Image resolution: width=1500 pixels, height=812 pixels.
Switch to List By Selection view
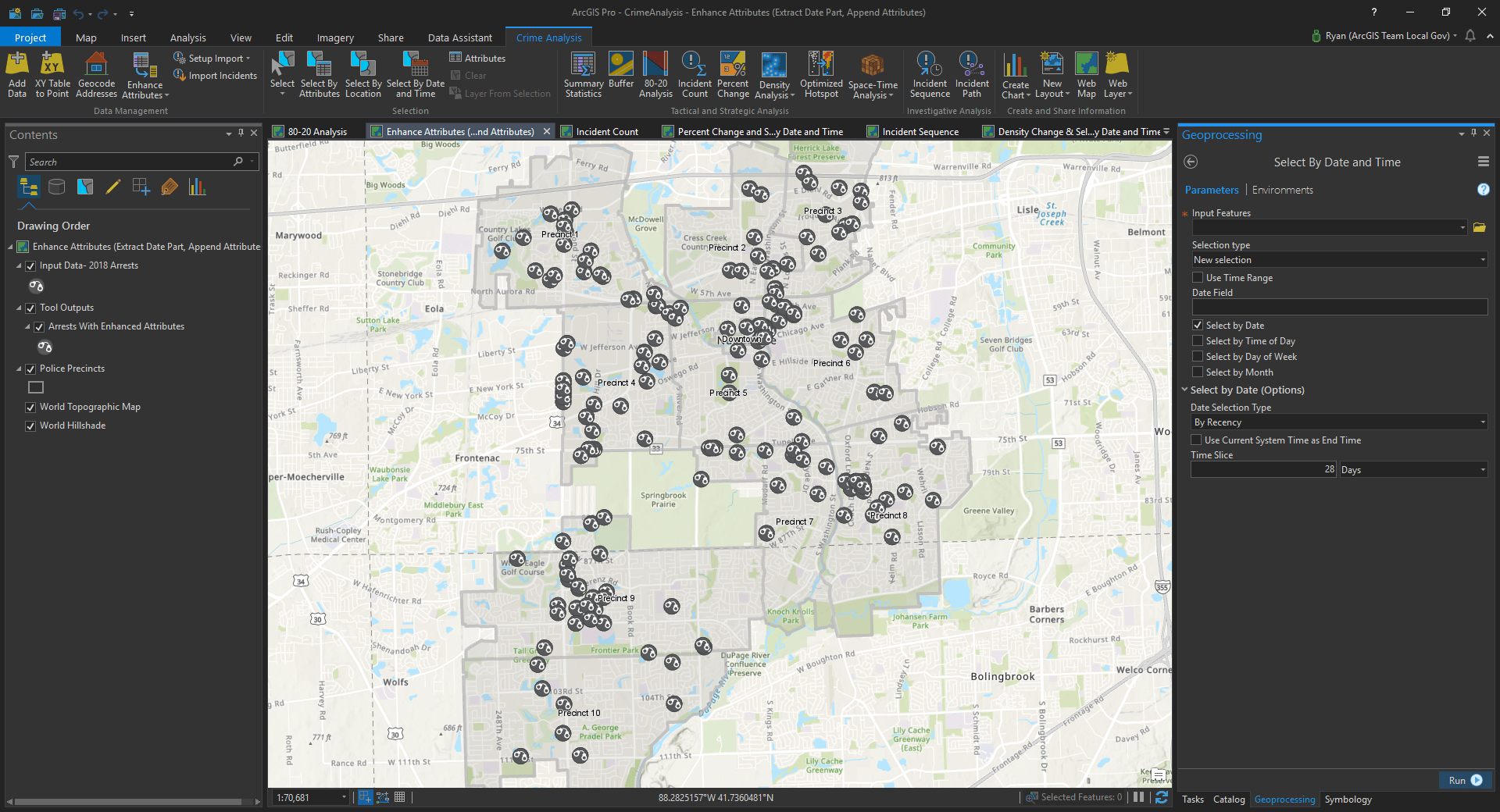85,187
